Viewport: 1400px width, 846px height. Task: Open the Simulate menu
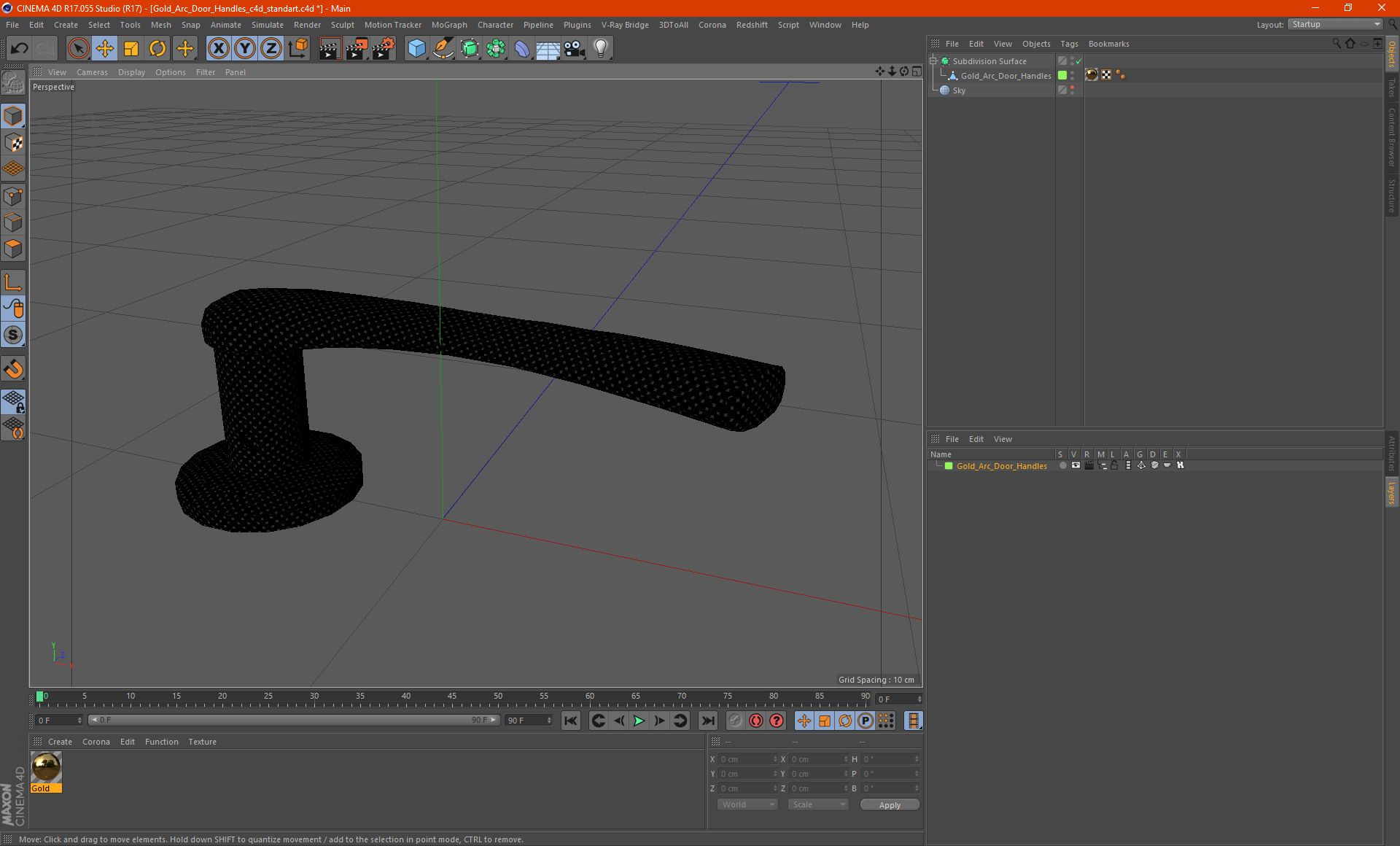pos(268,25)
